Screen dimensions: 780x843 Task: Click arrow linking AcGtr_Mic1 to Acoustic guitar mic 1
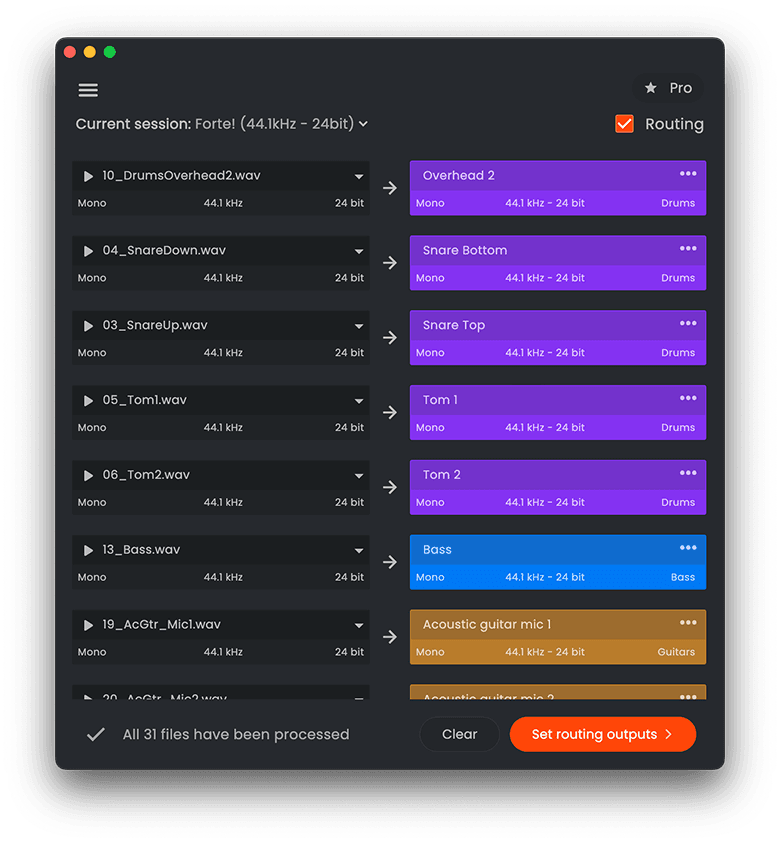(390, 637)
